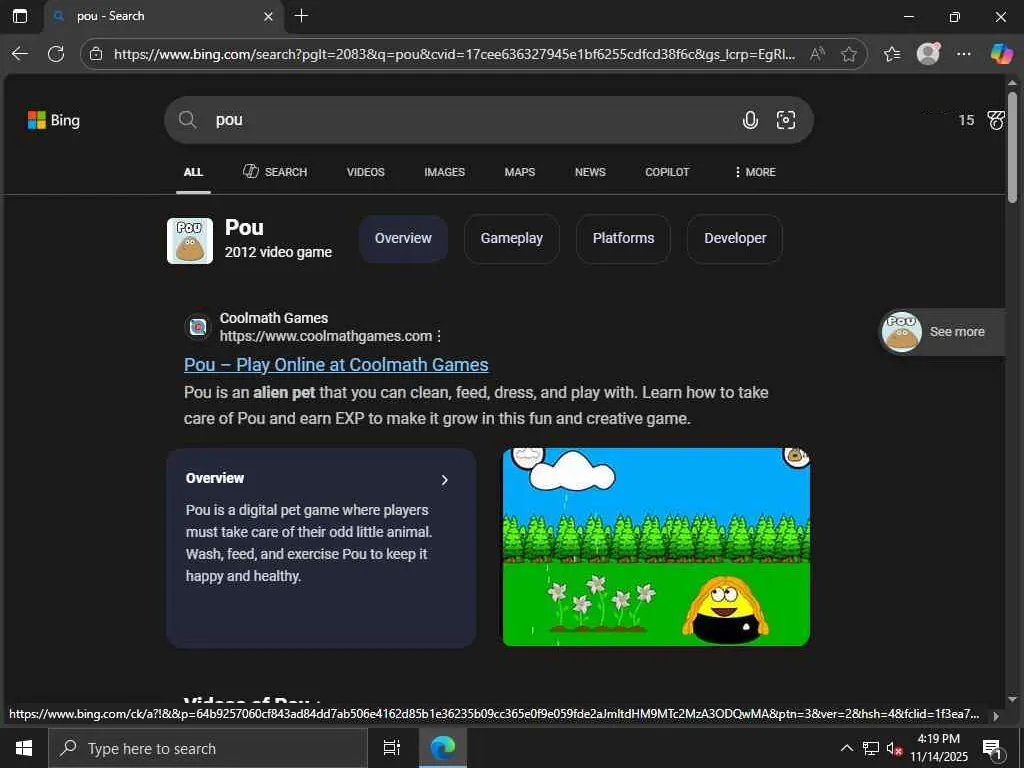Open result options dots beside coolmathgames URL
1024x768 pixels.
pos(439,336)
